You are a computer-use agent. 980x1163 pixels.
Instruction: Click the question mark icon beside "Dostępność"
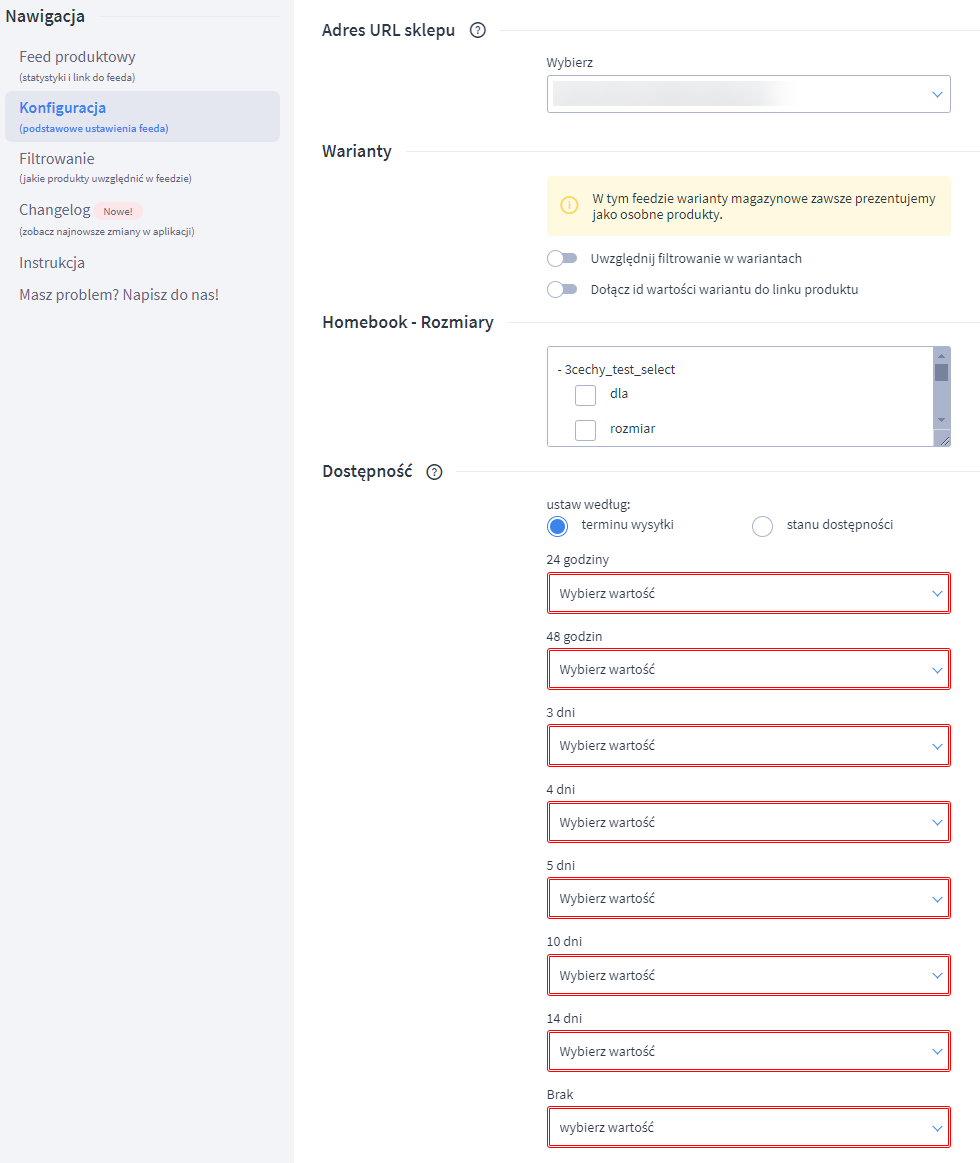433,471
